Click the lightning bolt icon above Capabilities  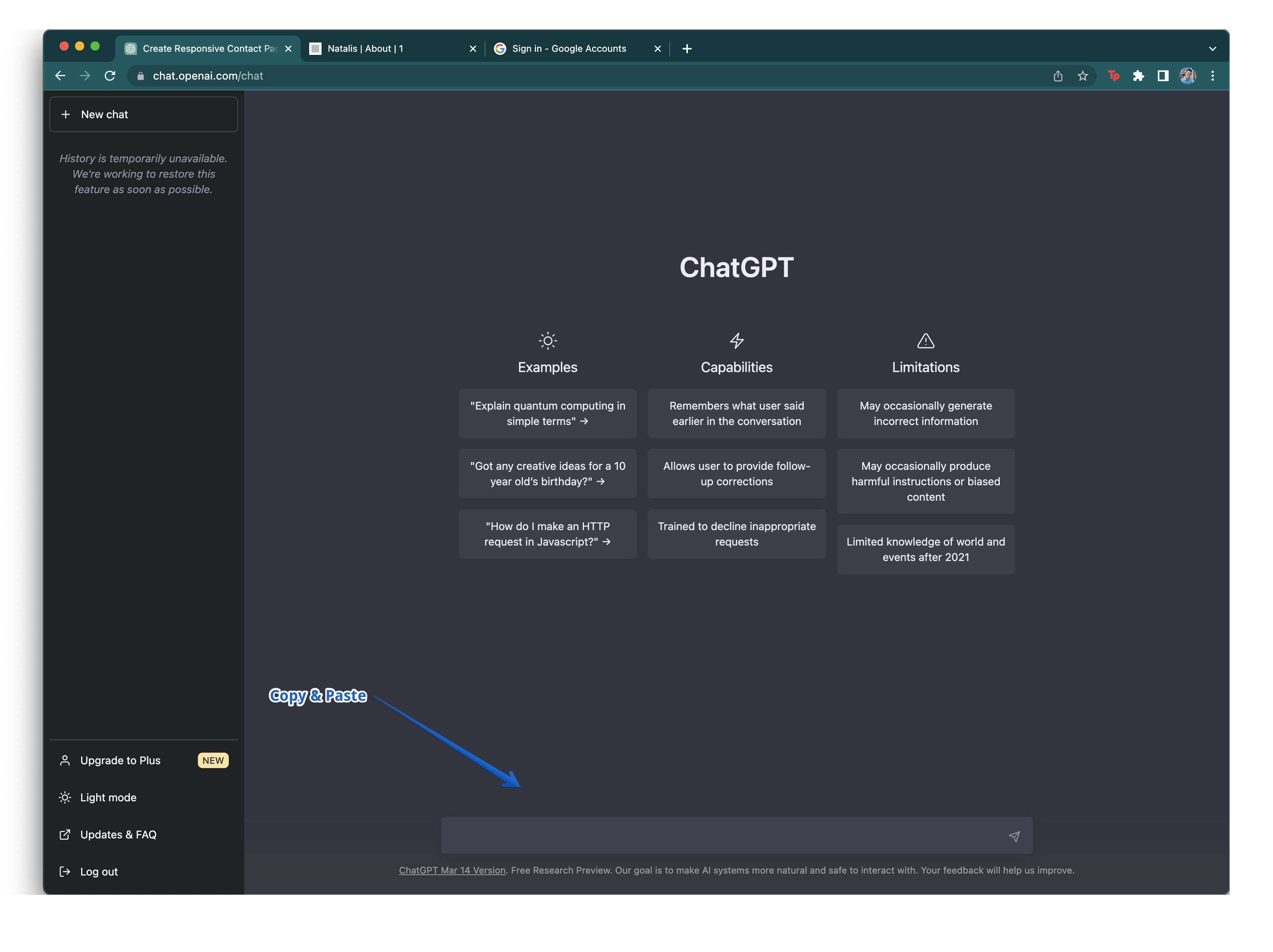coord(737,341)
